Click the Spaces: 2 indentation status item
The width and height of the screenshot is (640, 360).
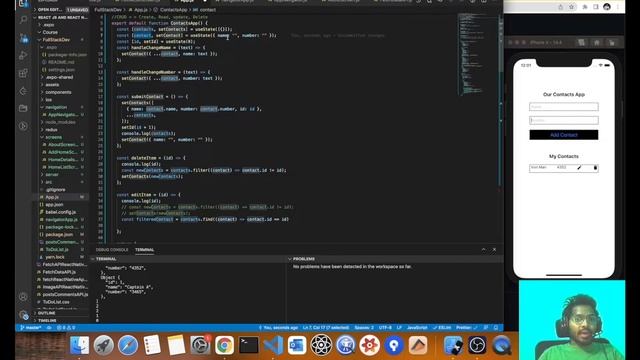point(364,328)
